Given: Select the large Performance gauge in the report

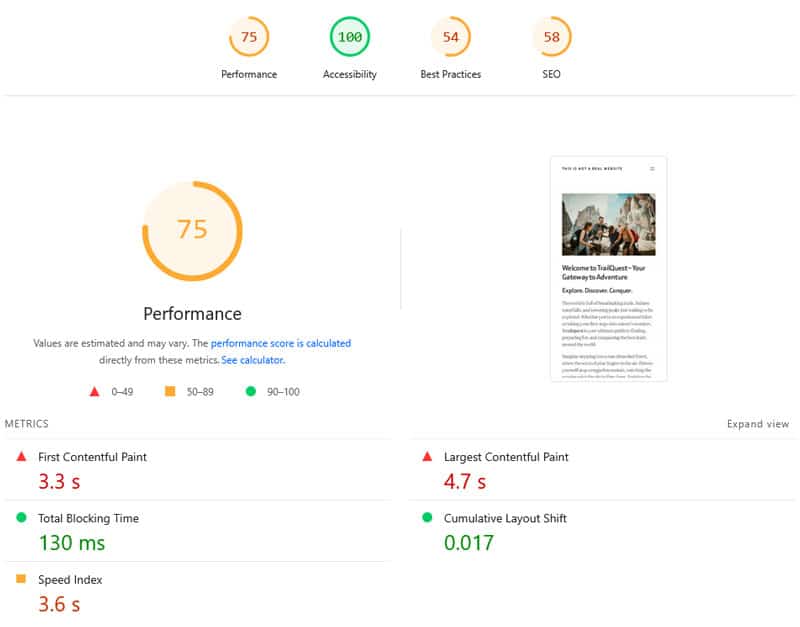Looking at the screenshot, I should coord(192,230).
